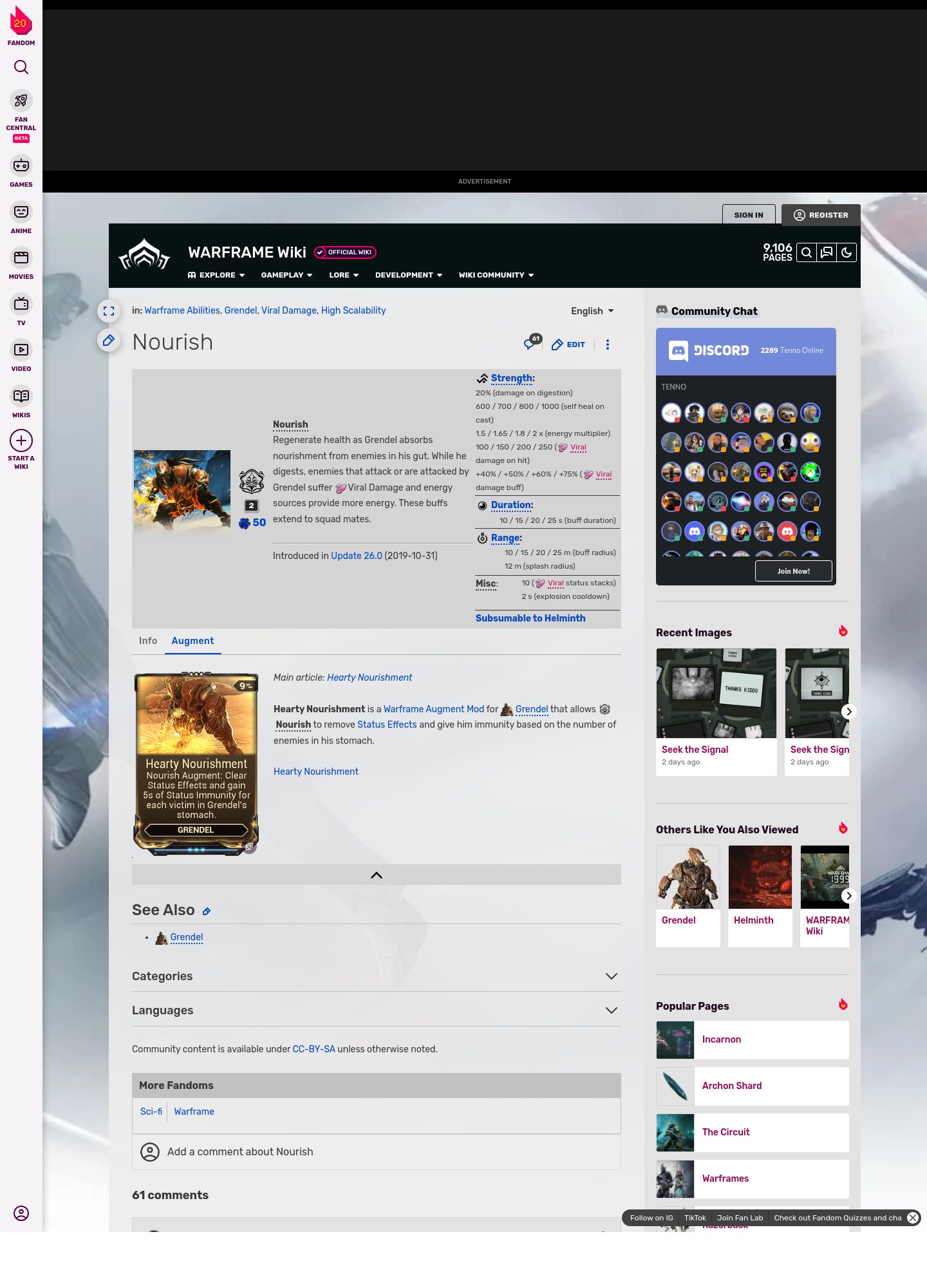Open Fan Central rocket icon

pos(21,100)
